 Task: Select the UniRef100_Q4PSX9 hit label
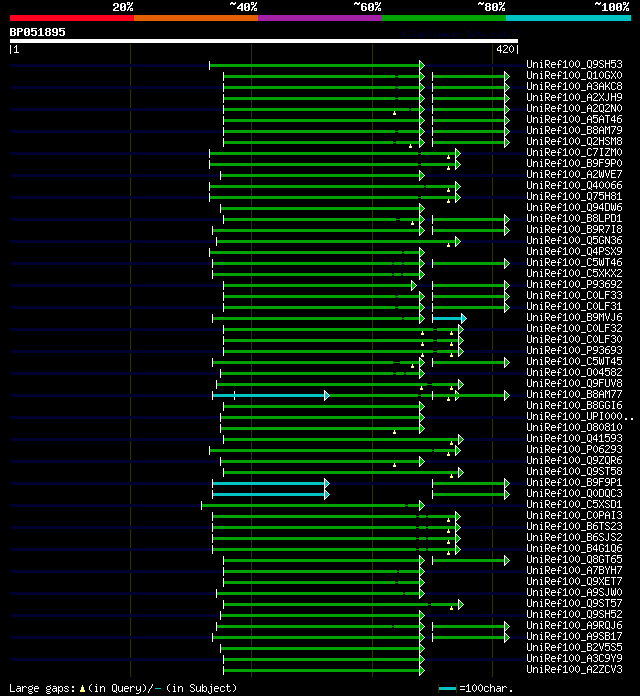[x=574, y=252]
